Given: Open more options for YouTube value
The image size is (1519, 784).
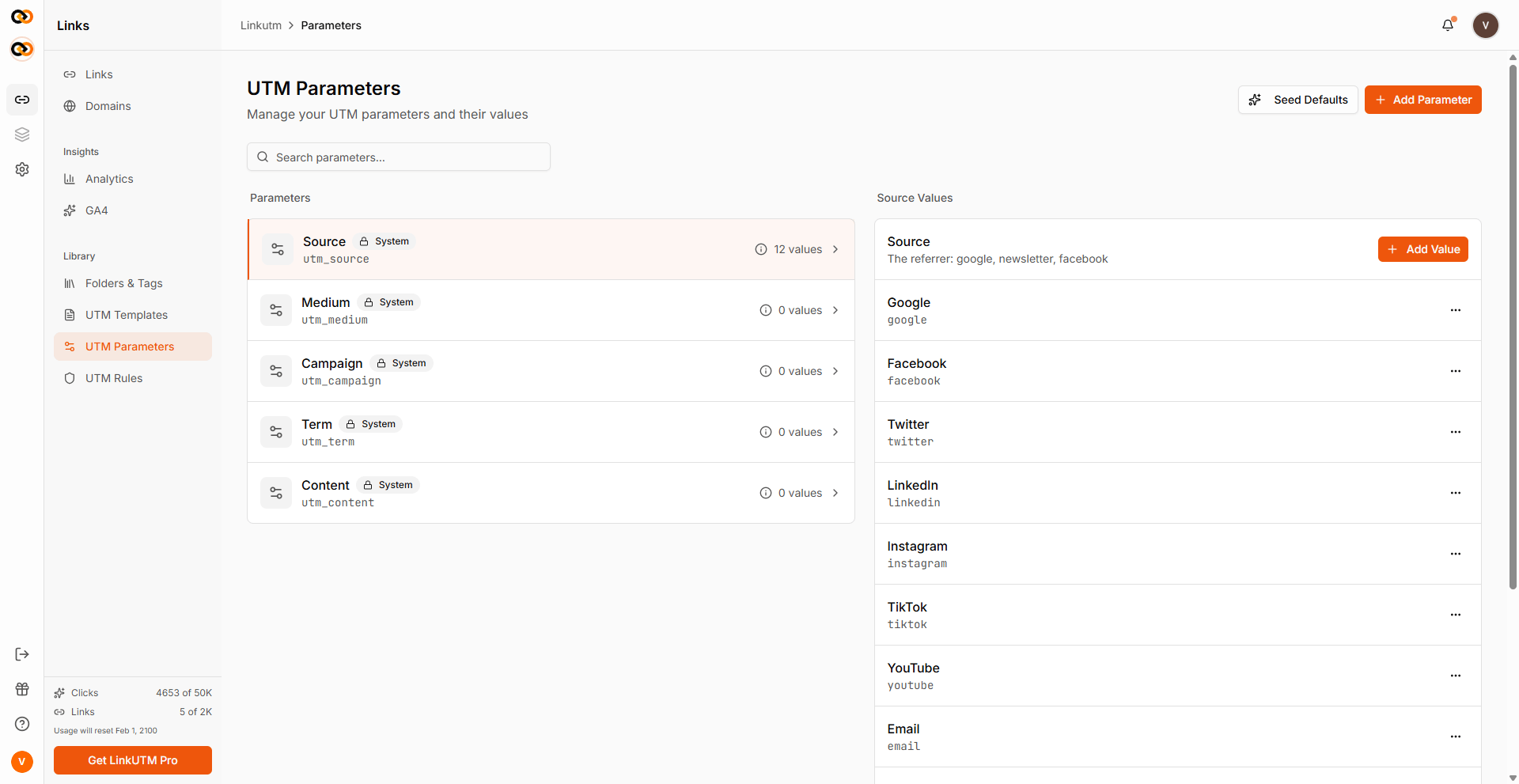Looking at the screenshot, I should tap(1456, 676).
